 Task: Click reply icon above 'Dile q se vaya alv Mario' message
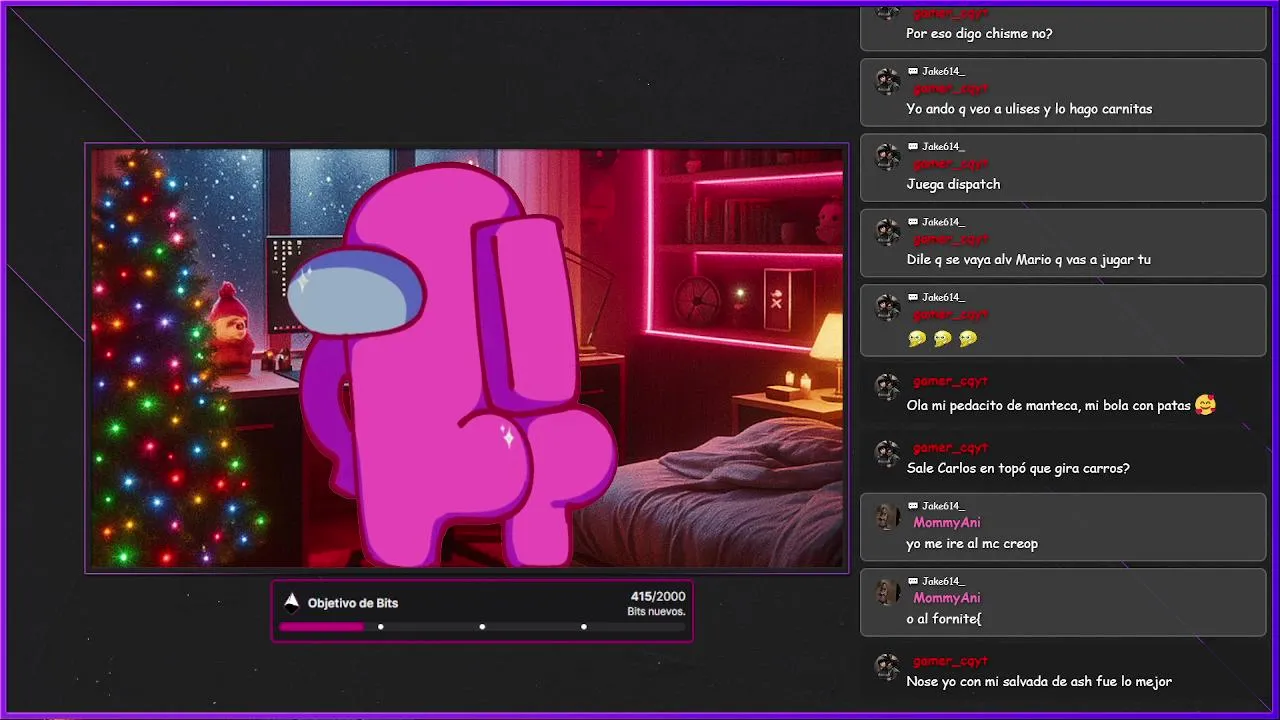pos(913,222)
